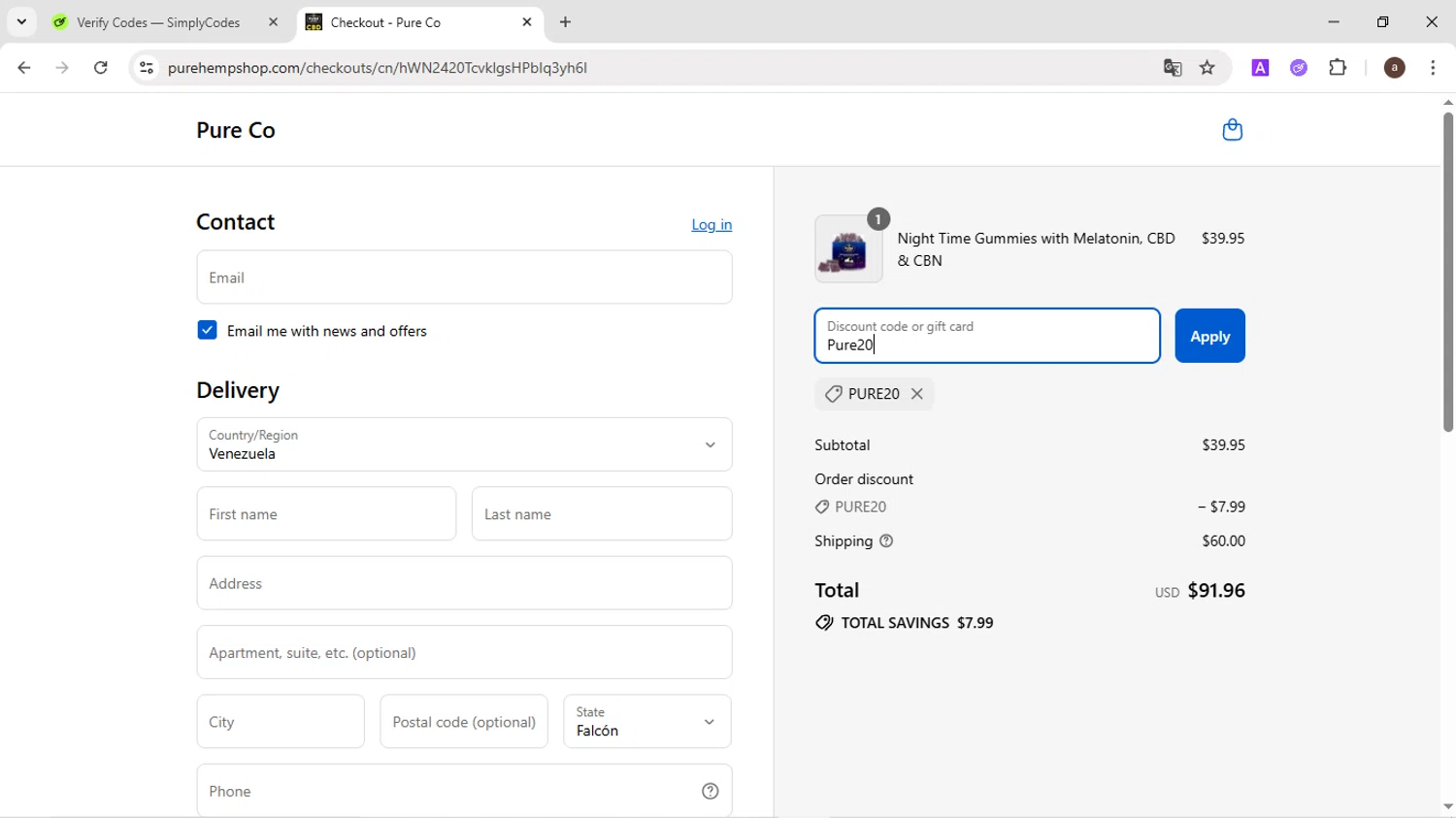Apply the discount code
Viewport: 1456px width, 818px height.
(x=1209, y=336)
